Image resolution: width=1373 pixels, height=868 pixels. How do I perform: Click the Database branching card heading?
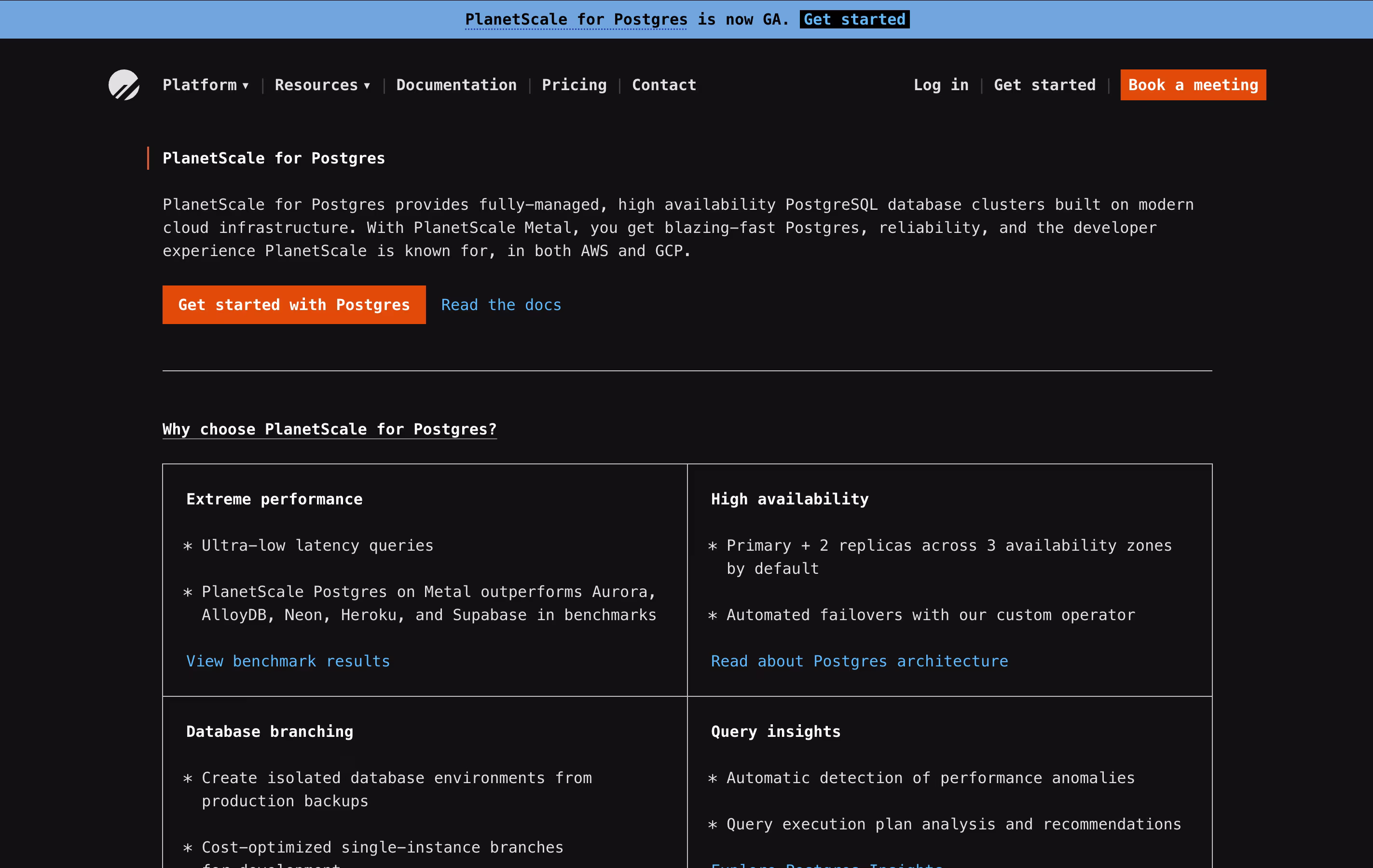click(x=270, y=732)
